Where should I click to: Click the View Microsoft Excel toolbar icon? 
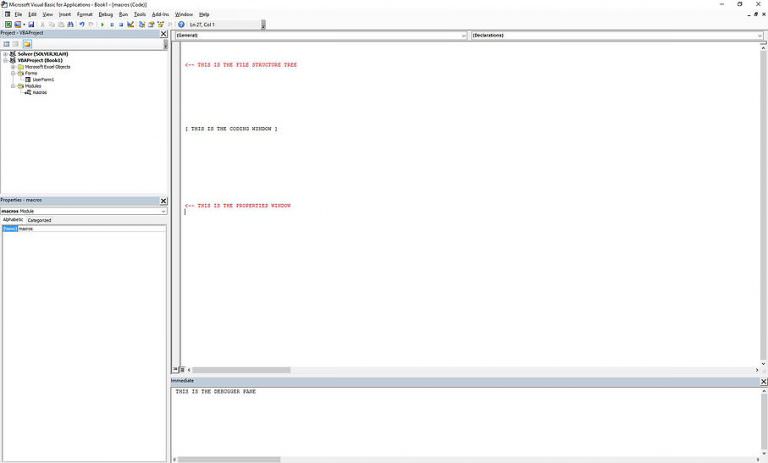tap(8, 24)
